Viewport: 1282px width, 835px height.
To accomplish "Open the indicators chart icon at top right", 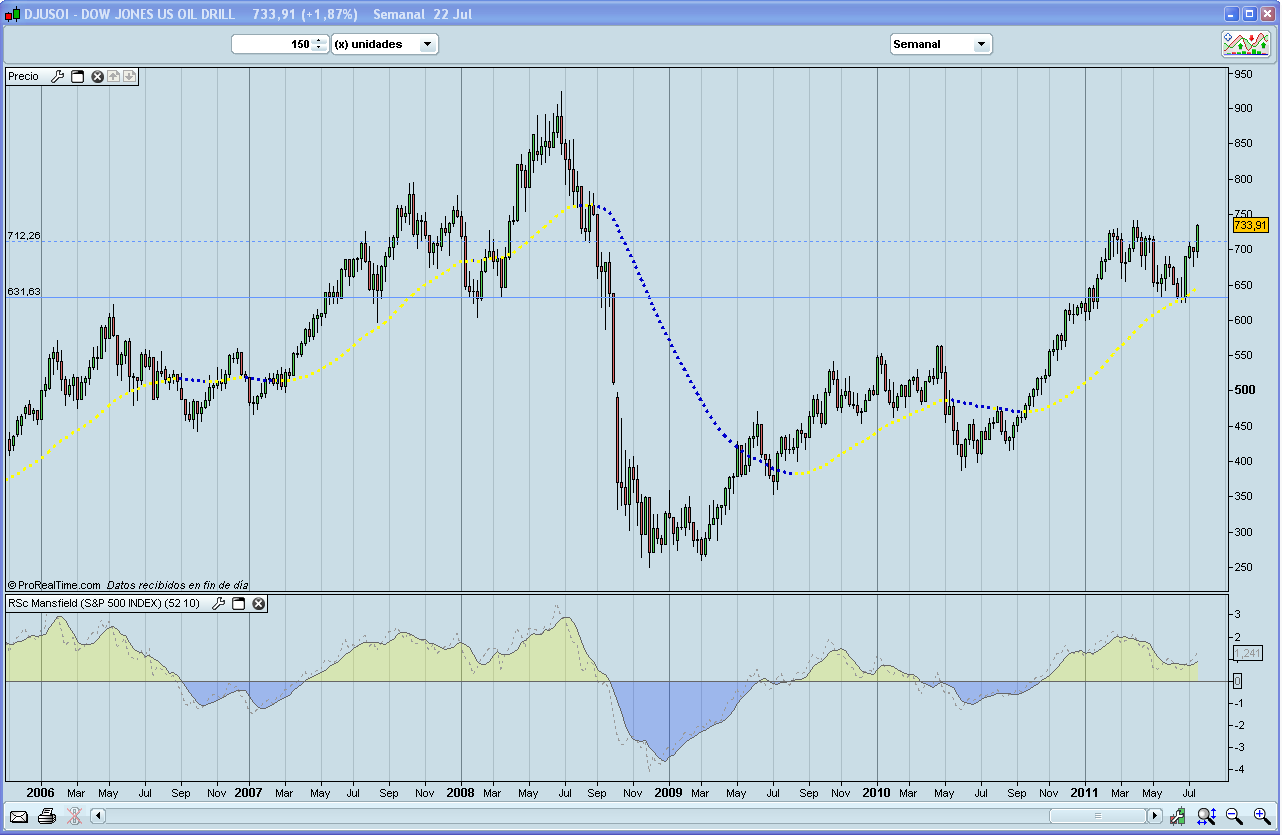I will click(x=1245, y=43).
